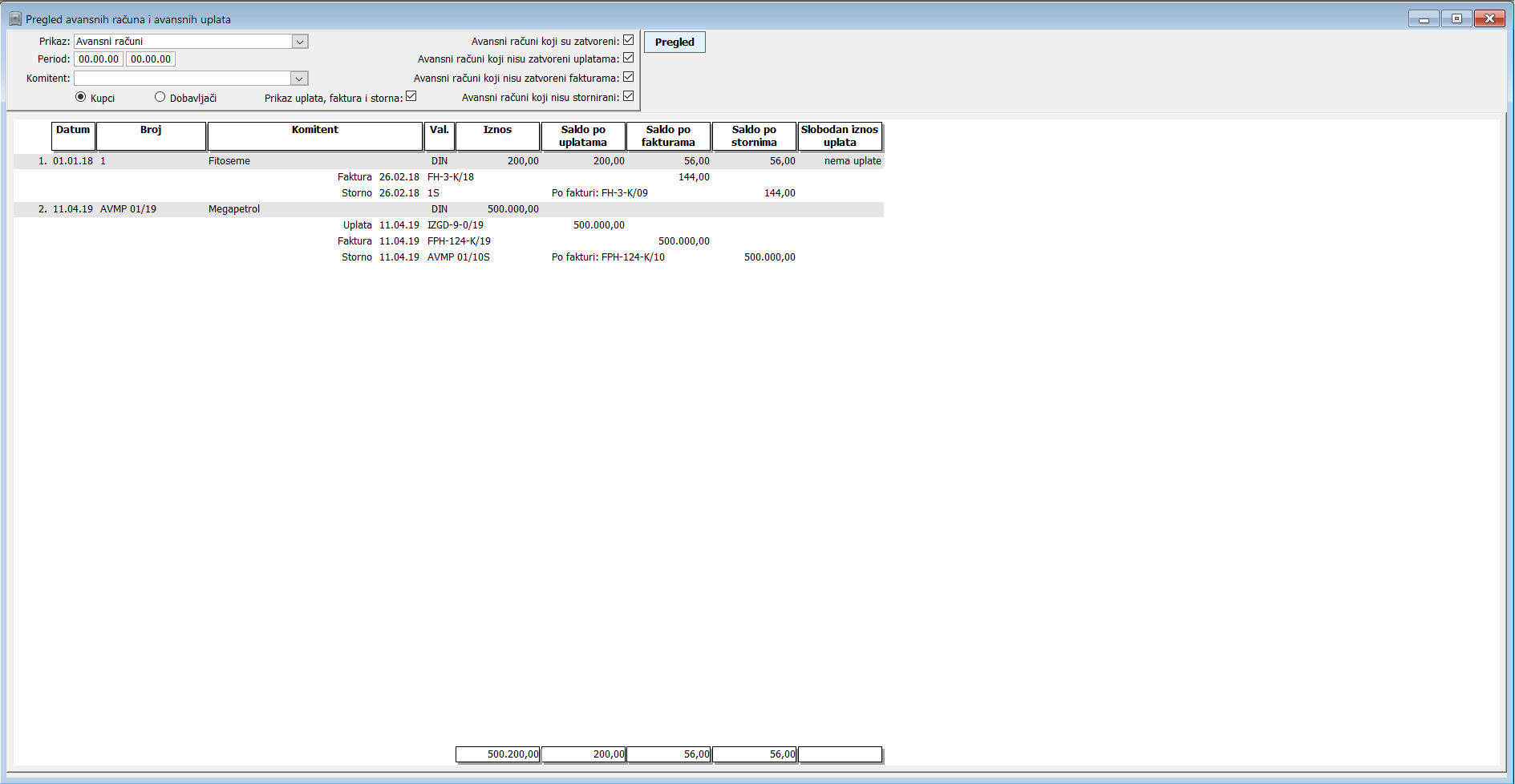
Task: Select the Dobavljači radio button
Action: [160, 97]
